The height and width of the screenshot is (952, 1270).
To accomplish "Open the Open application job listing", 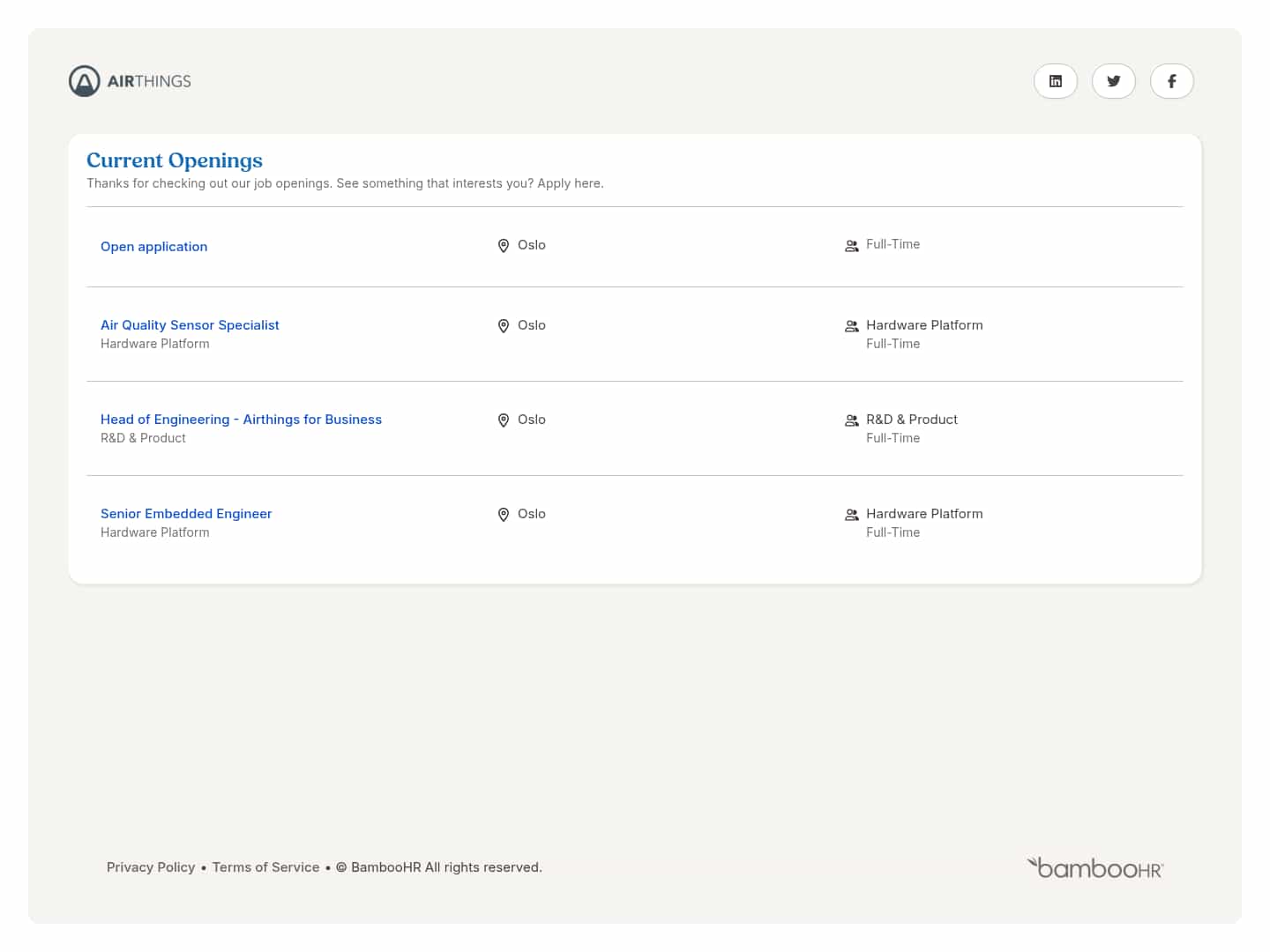I will (x=154, y=247).
